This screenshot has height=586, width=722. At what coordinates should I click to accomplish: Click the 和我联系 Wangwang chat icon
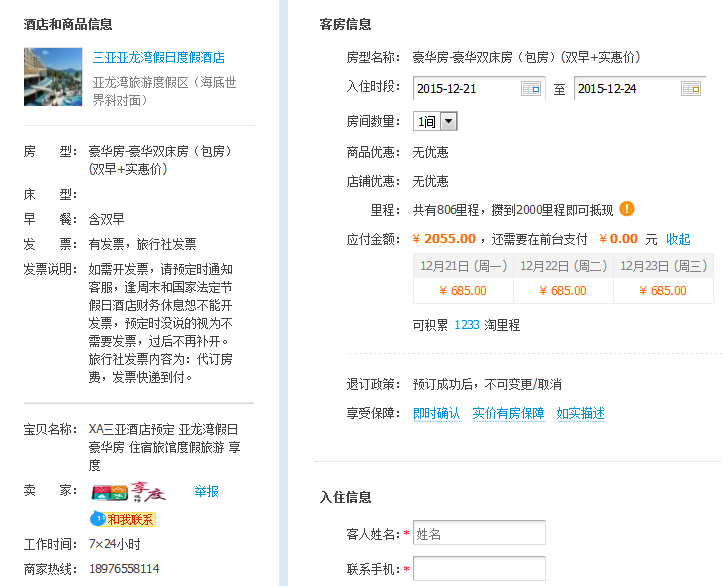(124, 519)
